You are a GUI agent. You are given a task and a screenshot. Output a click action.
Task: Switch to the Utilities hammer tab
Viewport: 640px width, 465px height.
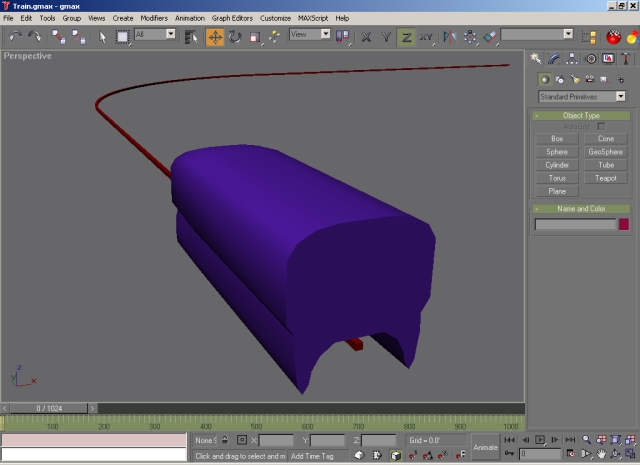(623, 59)
